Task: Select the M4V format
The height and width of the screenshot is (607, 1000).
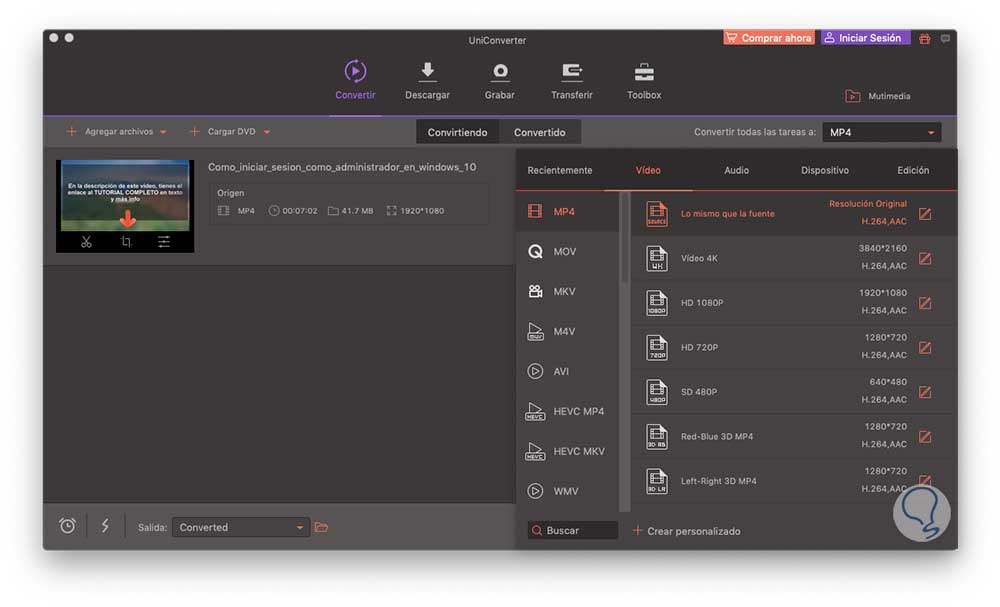Action: [x=568, y=332]
